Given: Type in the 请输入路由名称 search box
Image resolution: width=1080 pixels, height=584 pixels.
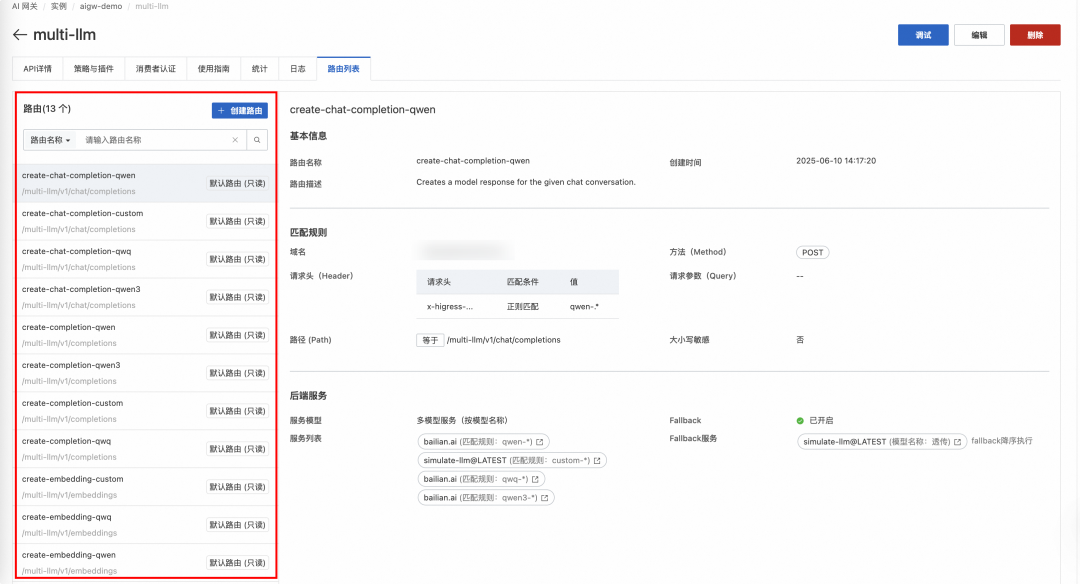Looking at the screenshot, I should pyautogui.click(x=155, y=140).
